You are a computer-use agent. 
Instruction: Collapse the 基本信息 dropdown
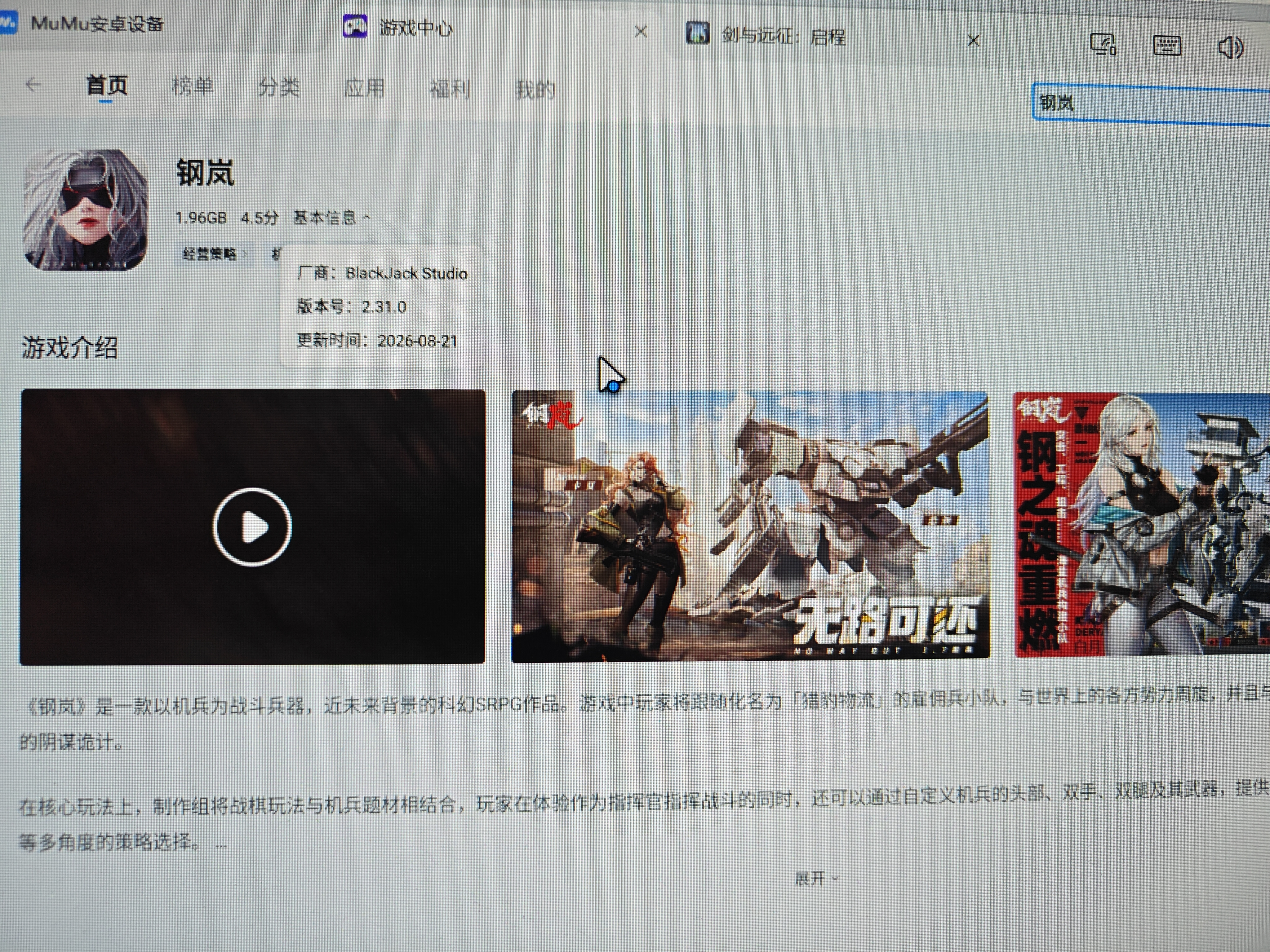point(332,218)
